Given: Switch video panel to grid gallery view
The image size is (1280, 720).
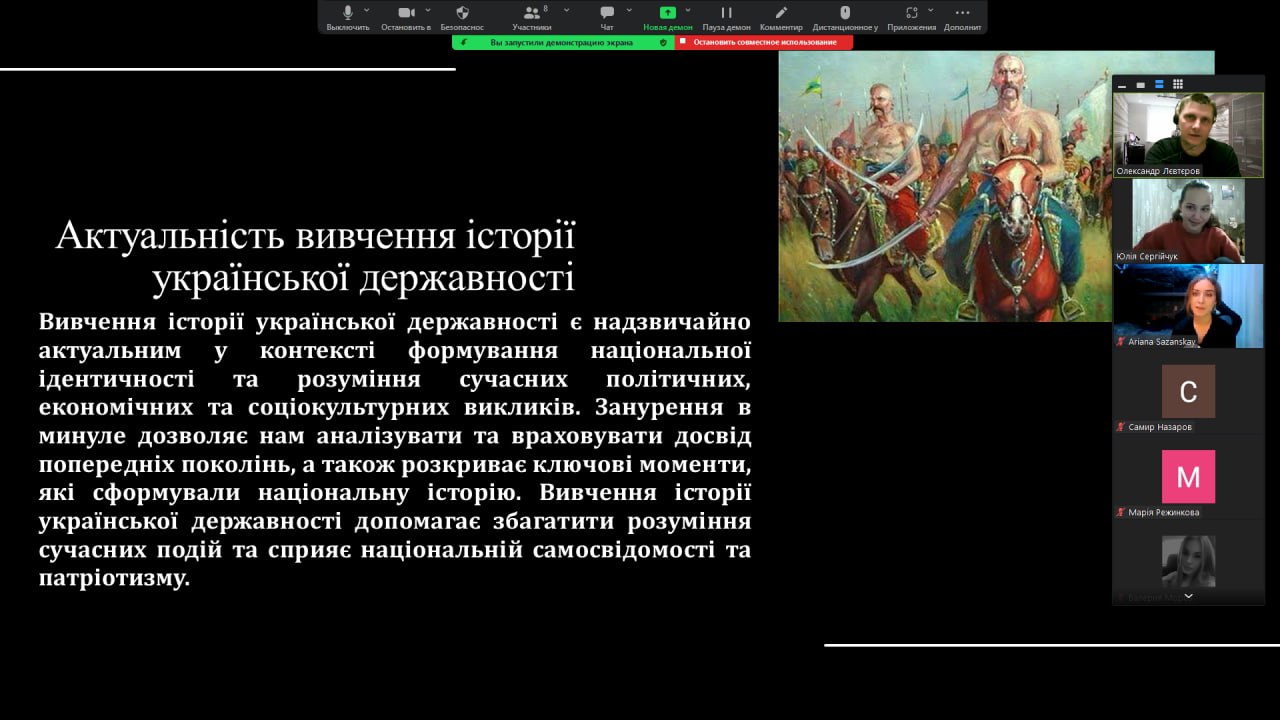Looking at the screenshot, I should coord(1178,85).
